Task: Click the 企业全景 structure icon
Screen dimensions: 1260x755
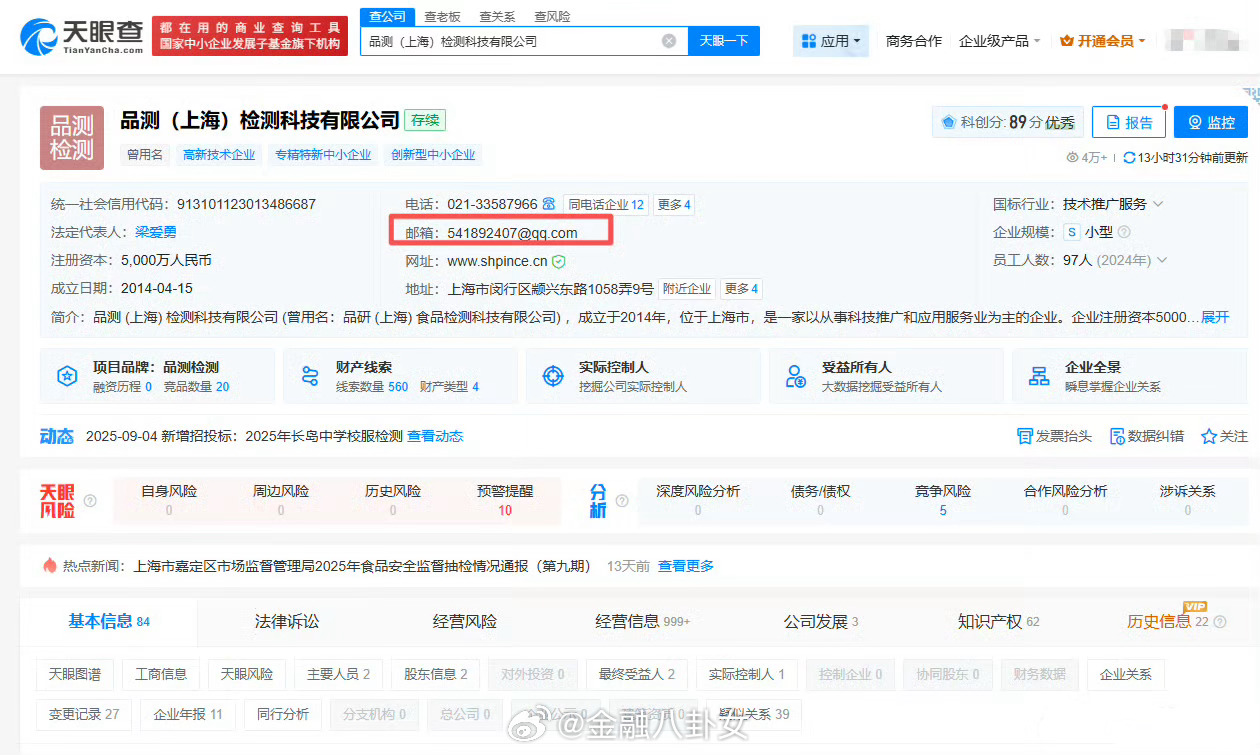Action: pos(1040,376)
